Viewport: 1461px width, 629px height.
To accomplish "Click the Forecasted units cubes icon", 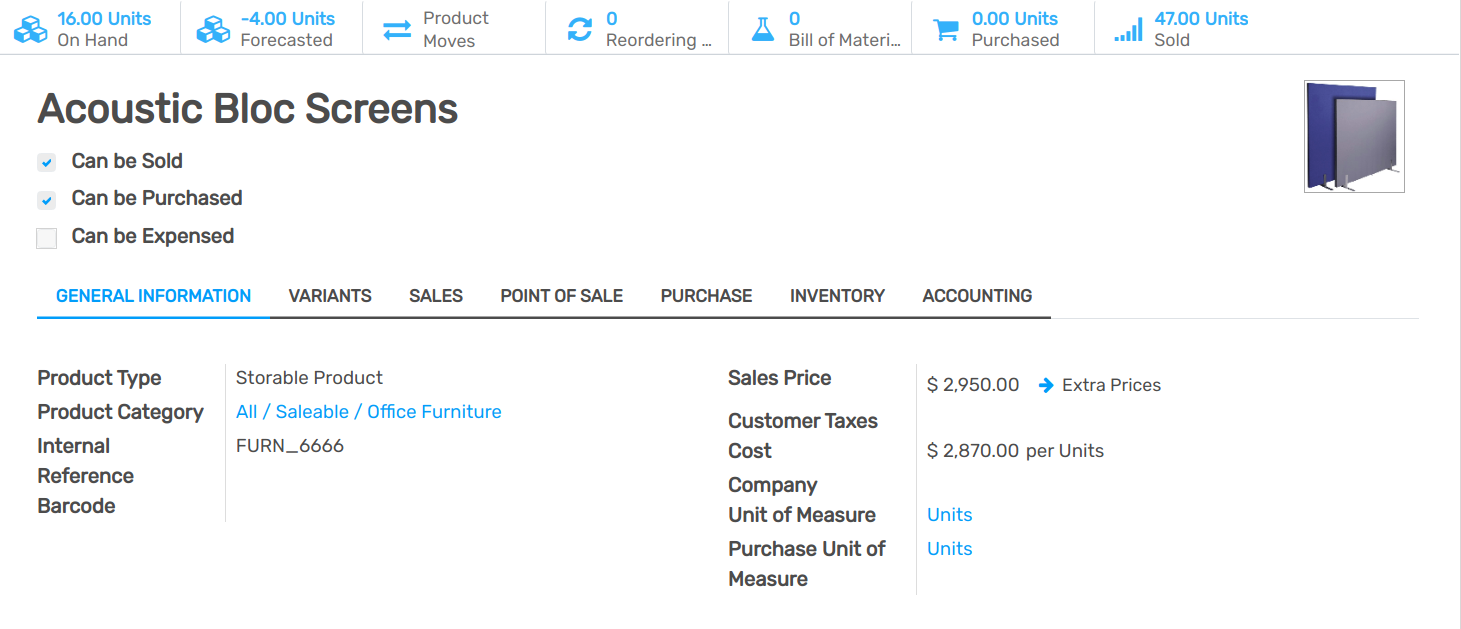I will (213, 29).
